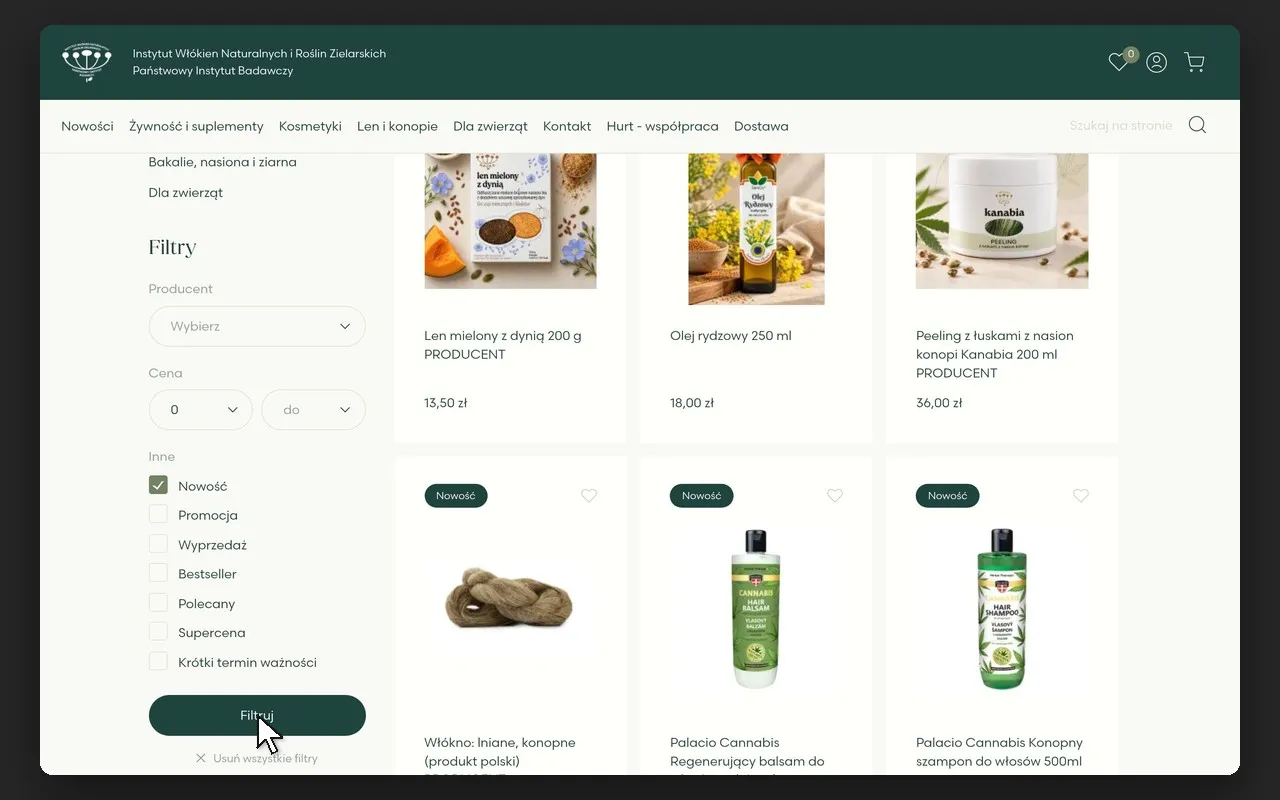
Task: Open Olej rydzowy 250 ml product
Action: [731, 336]
